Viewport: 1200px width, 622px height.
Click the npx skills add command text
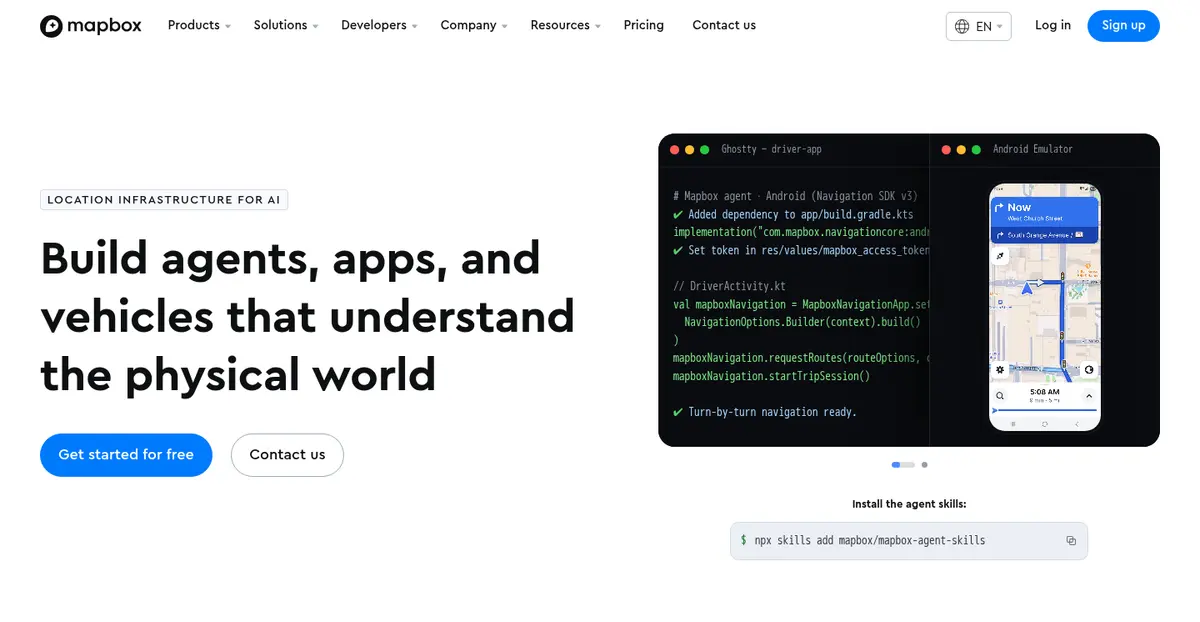(870, 541)
